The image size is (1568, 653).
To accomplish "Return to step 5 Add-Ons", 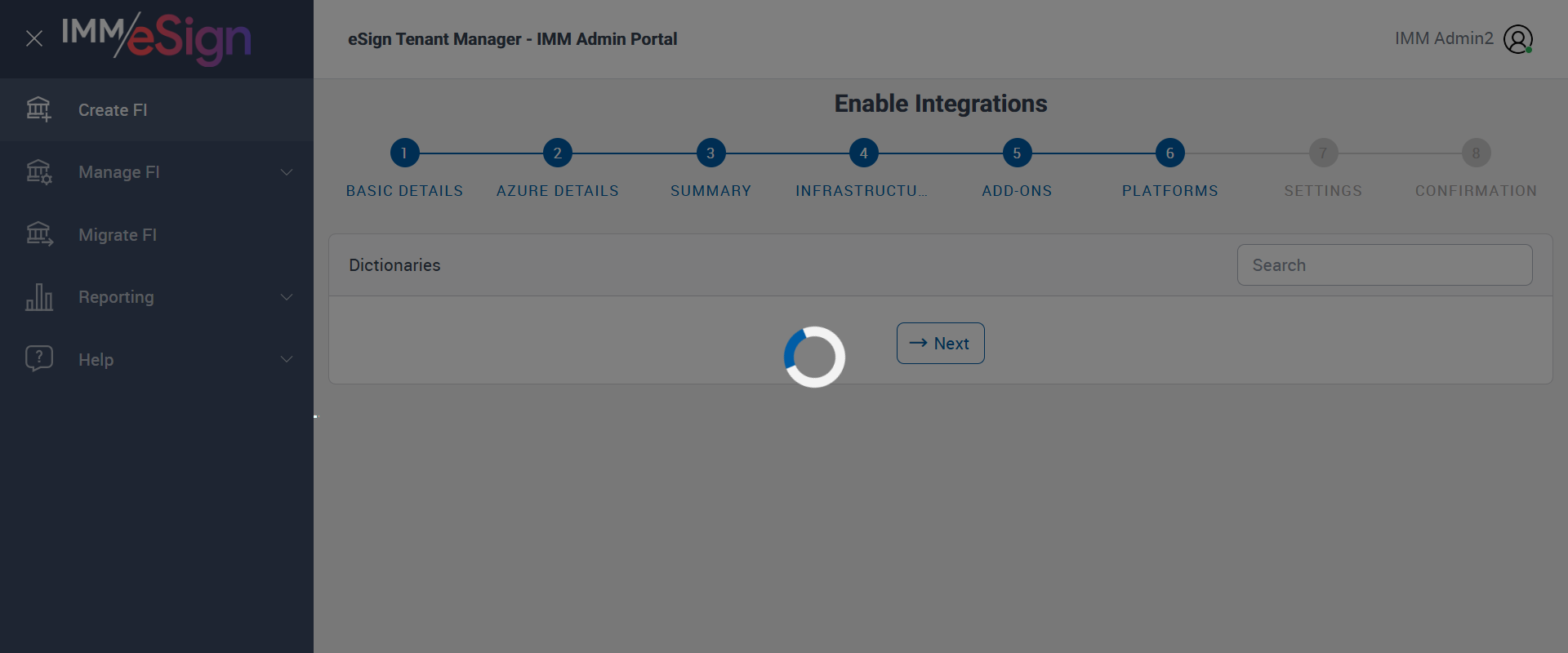I will point(1017,153).
